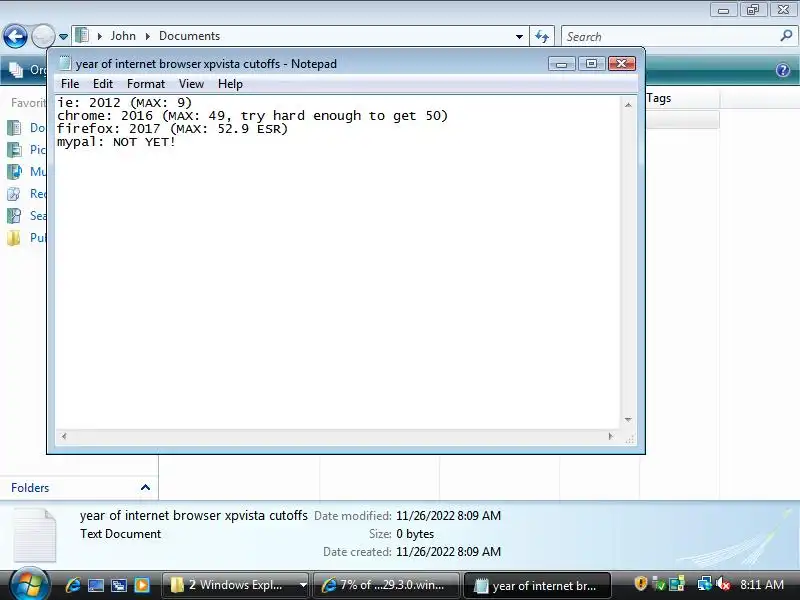Minimize the Notepad window

(x=562, y=64)
